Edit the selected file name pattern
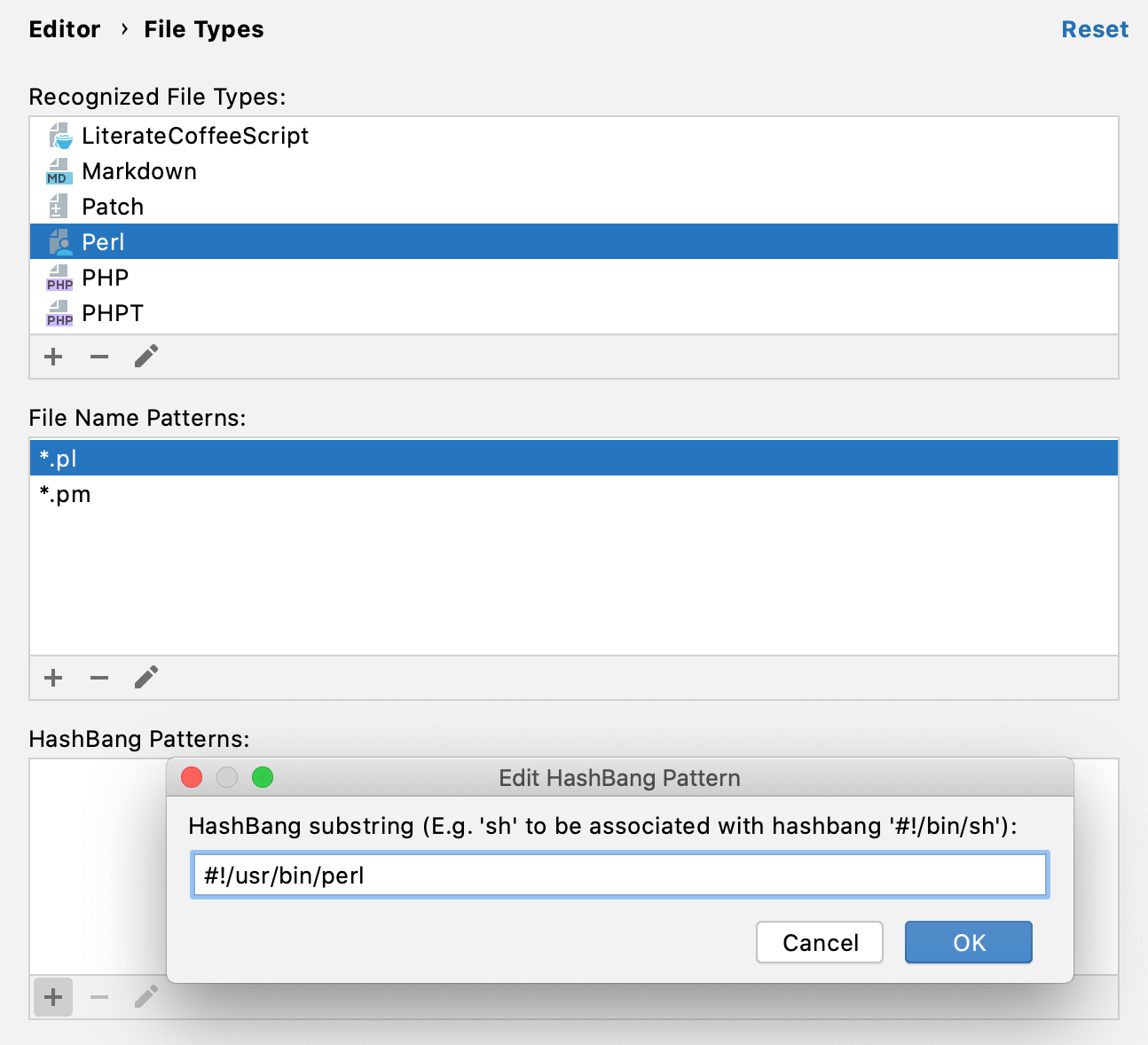This screenshot has width=1148, height=1045. (146, 678)
